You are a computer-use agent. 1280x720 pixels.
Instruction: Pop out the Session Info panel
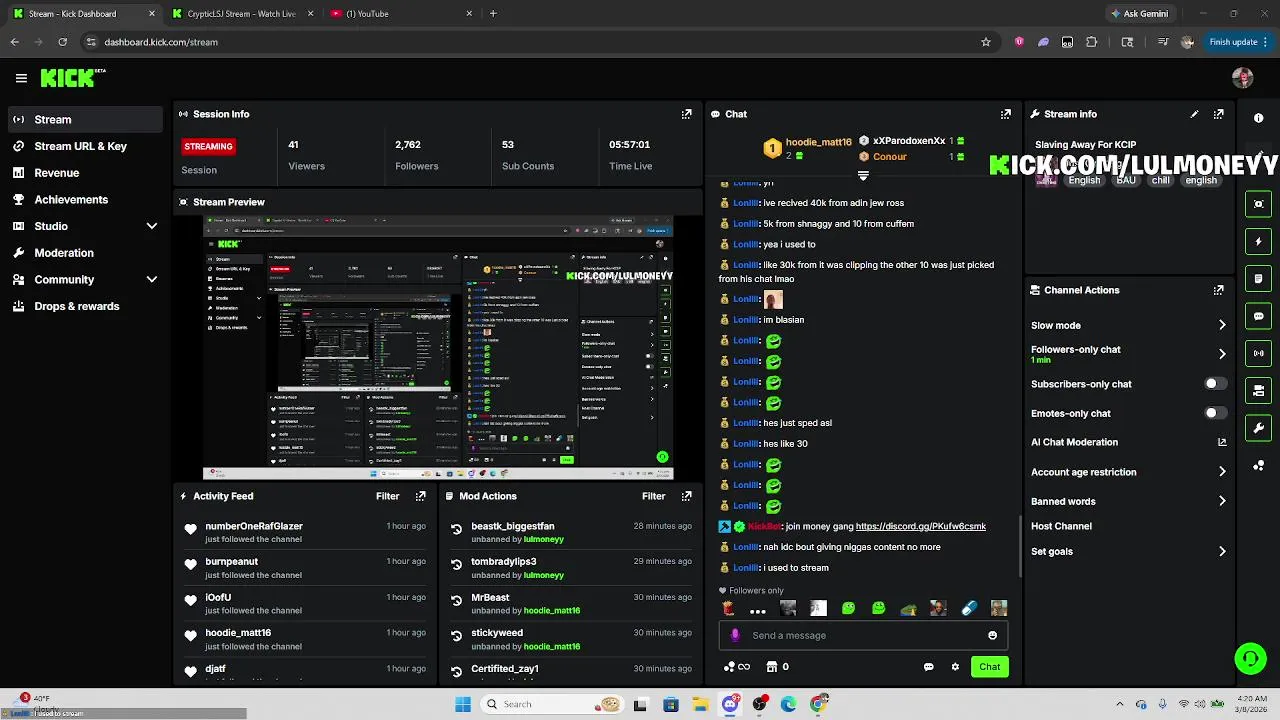pyautogui.click(x=686, y=114)
